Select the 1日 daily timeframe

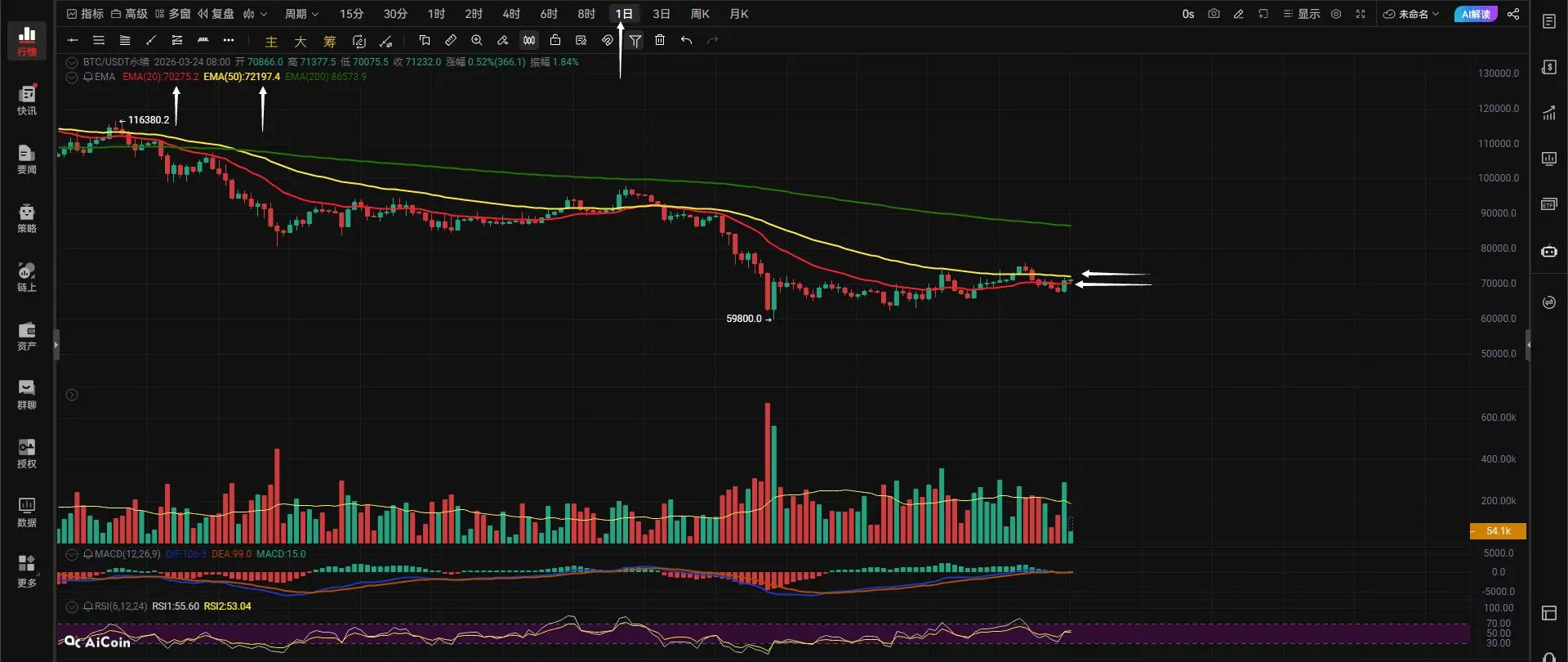(x=624, y=14)
